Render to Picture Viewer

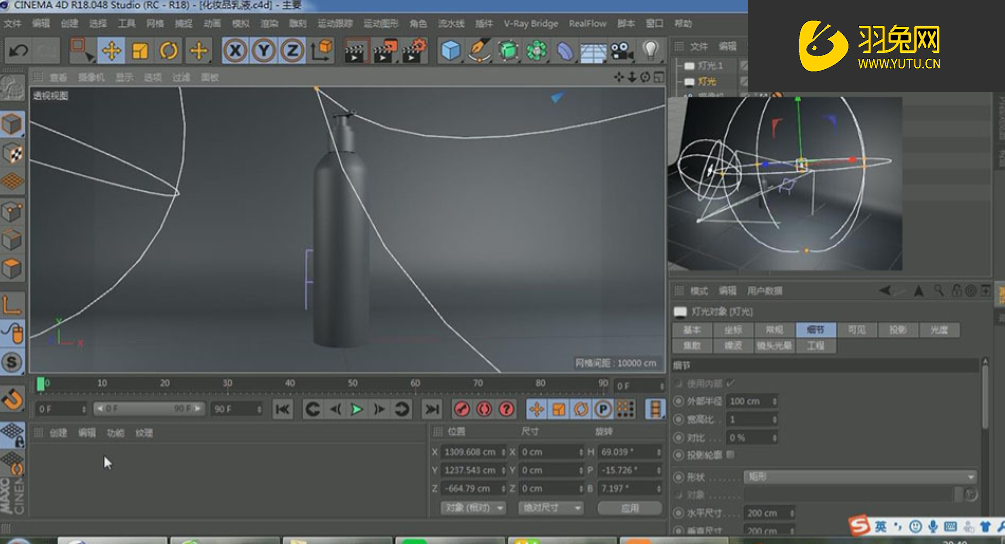click(385, 51)
